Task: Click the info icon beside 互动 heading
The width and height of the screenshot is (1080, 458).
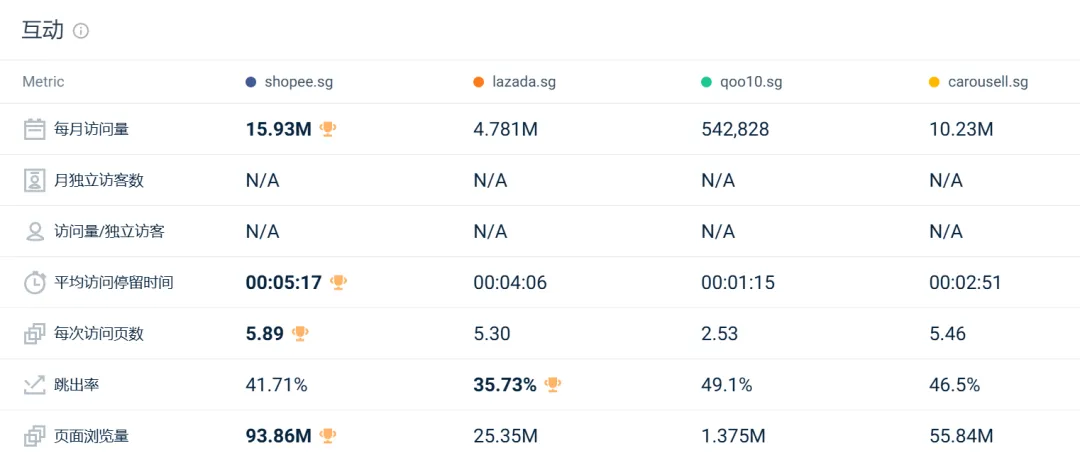Action: click(x=81, y=31)
